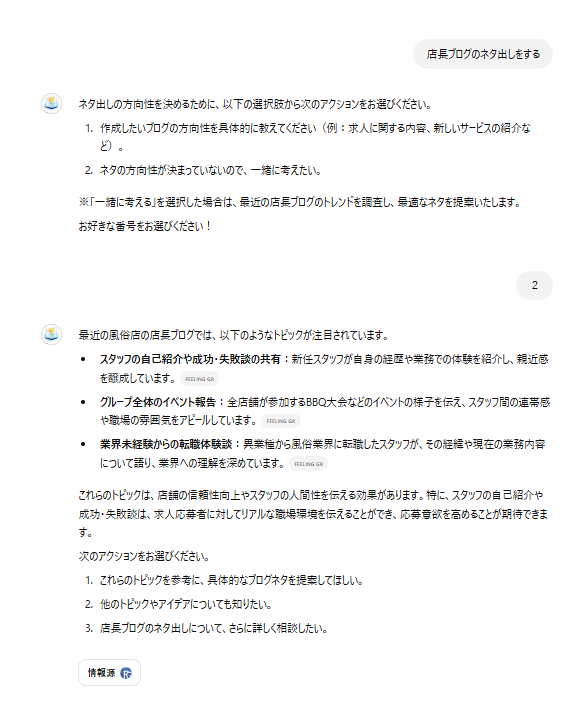
Task: Click the note starting ※「一緒に考える」を選択した場合は
Action: click(x=300, y=202)
